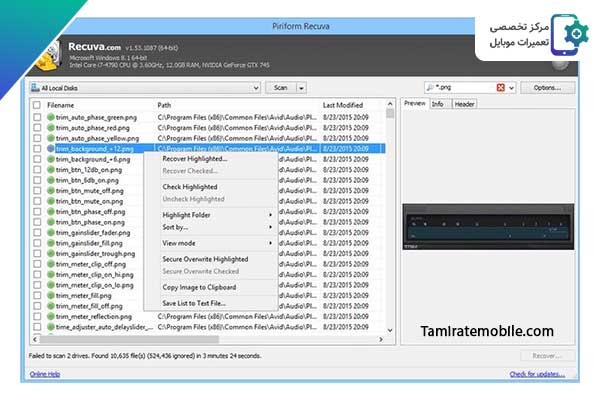Expand the Highlight Folder submenu
This screenshot has width=600, height=400.
point(217,215)
